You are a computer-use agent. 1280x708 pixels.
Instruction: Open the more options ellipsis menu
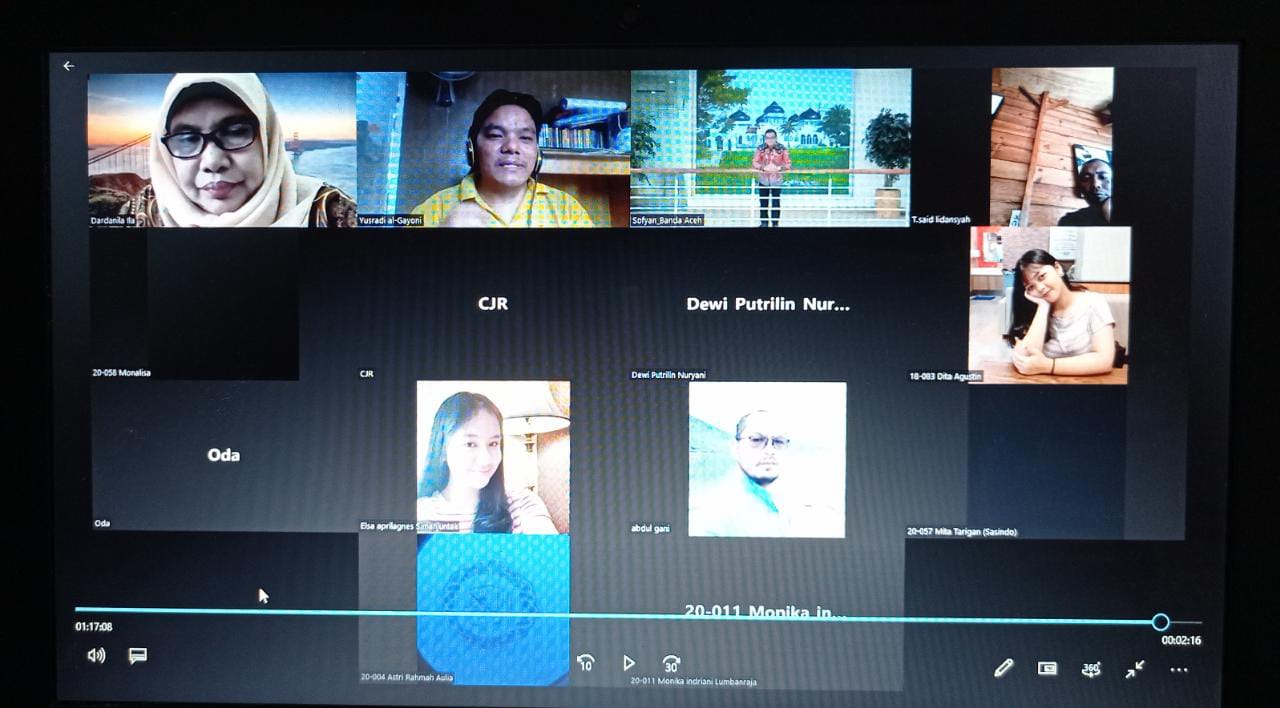point(1179,670)
